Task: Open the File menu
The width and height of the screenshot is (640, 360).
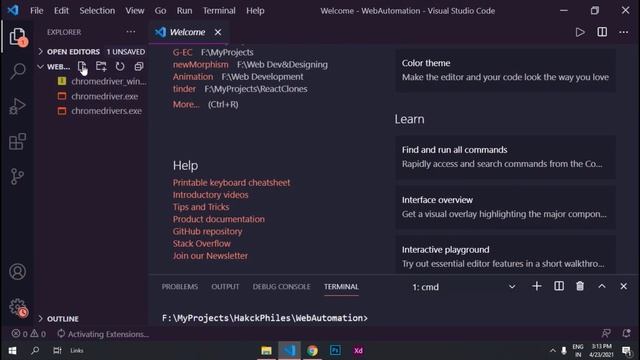Action: coord(36,11)
